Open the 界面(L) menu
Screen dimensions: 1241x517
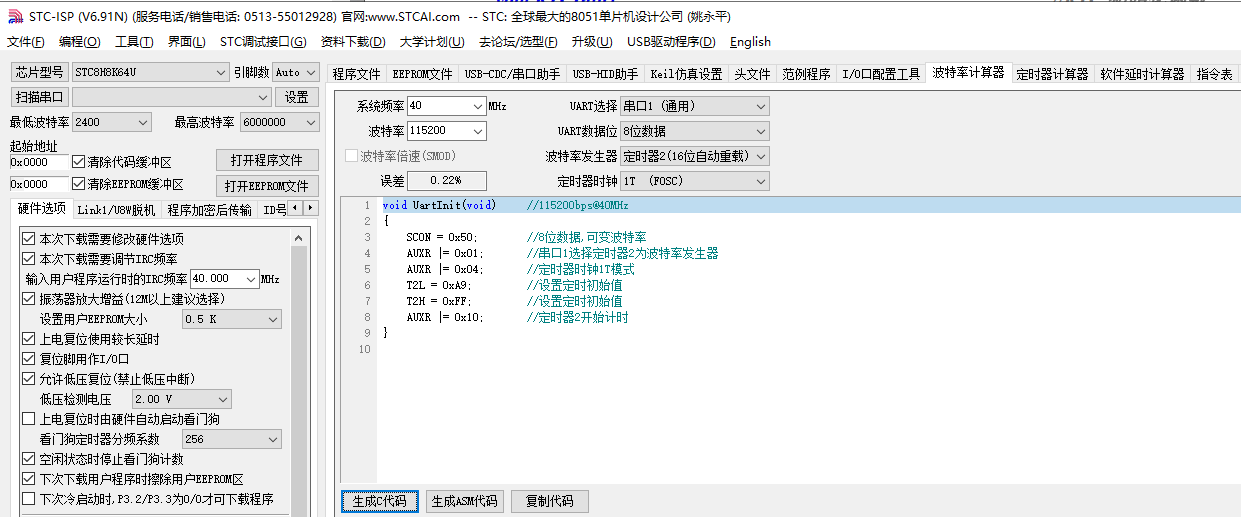(x=186, y=42)
